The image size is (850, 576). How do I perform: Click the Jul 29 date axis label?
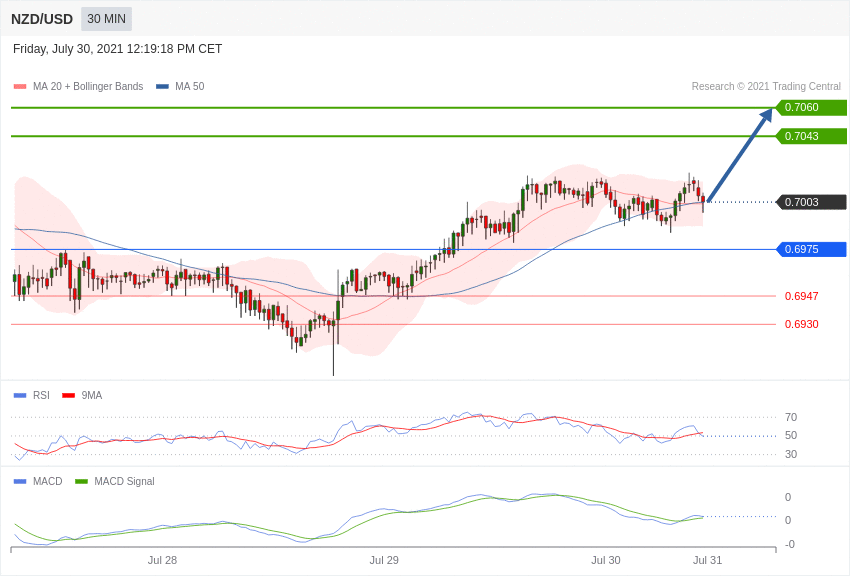pyautogui.click(x=384, y=560)
